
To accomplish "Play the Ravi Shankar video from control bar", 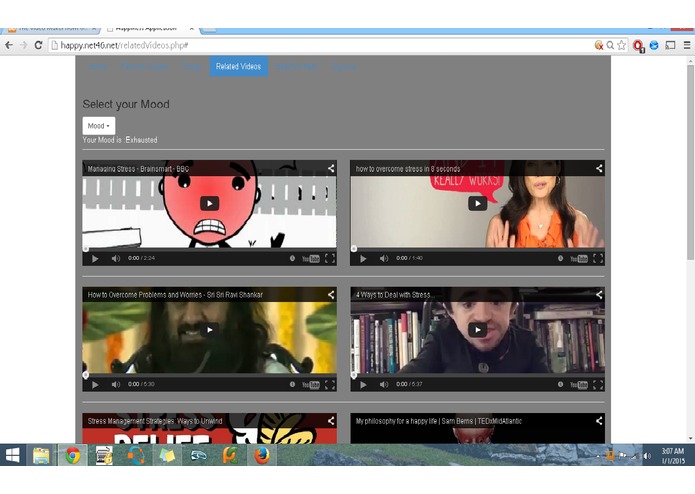I will (x=95, y=385).
